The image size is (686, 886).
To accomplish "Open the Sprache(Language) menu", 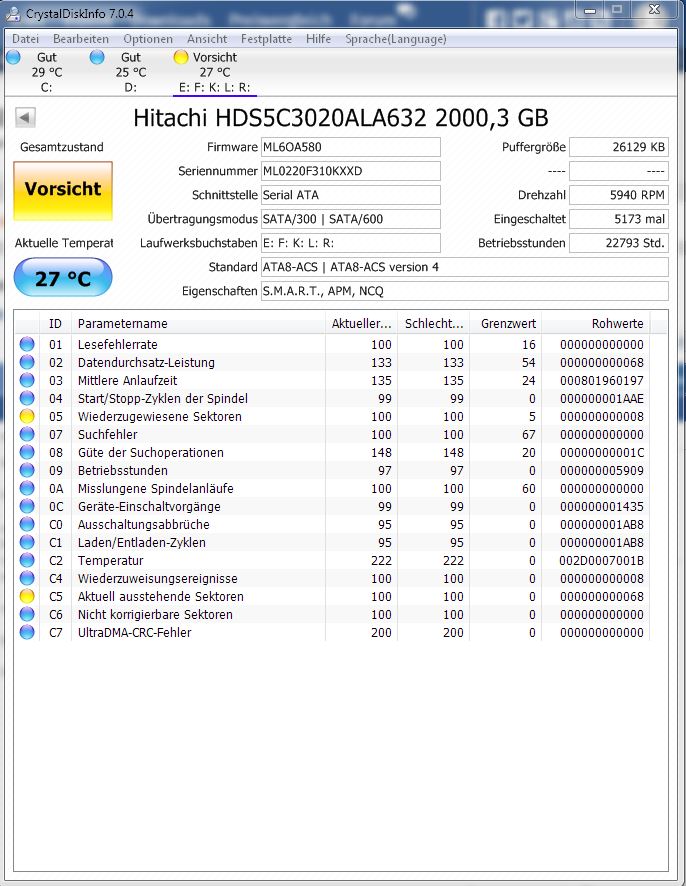I will [x=396, y=39].
